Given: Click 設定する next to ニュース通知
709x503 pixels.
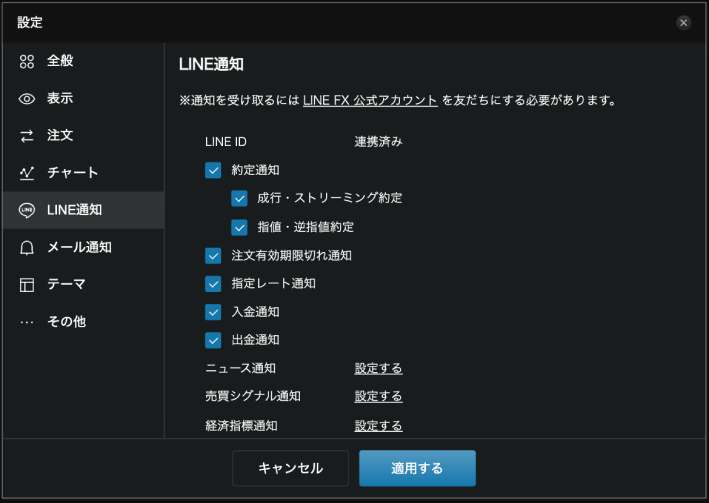Looking at the screenshot, I should tap(378, 368).
